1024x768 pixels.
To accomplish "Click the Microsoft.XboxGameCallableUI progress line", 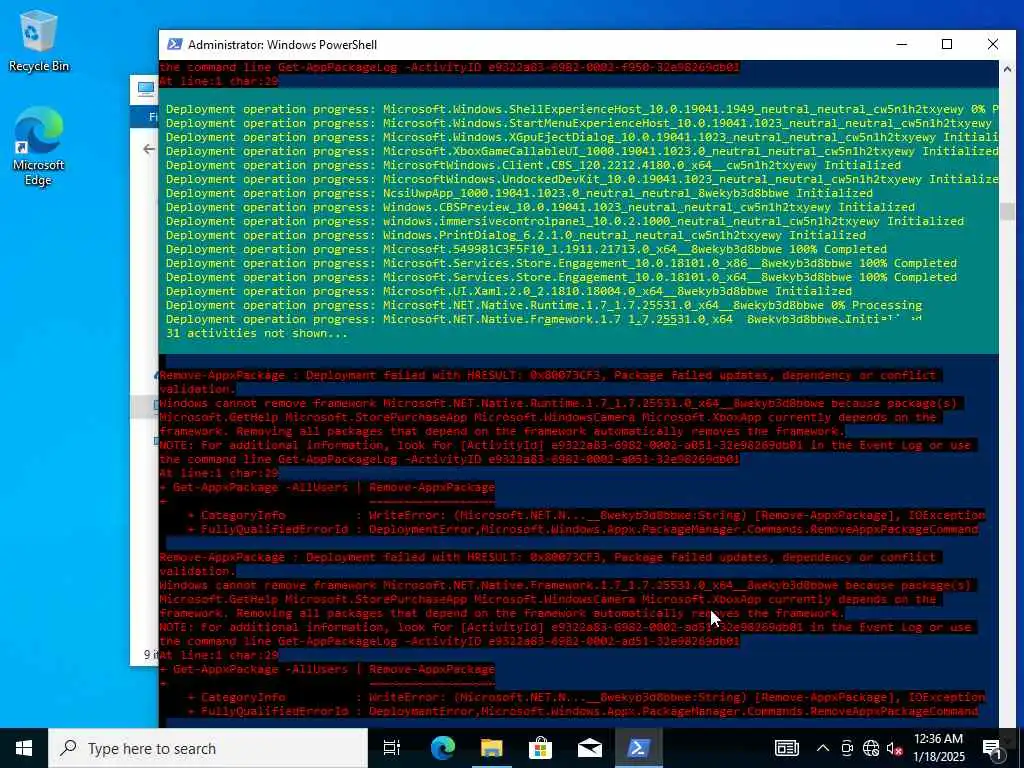I will point(582,152).
